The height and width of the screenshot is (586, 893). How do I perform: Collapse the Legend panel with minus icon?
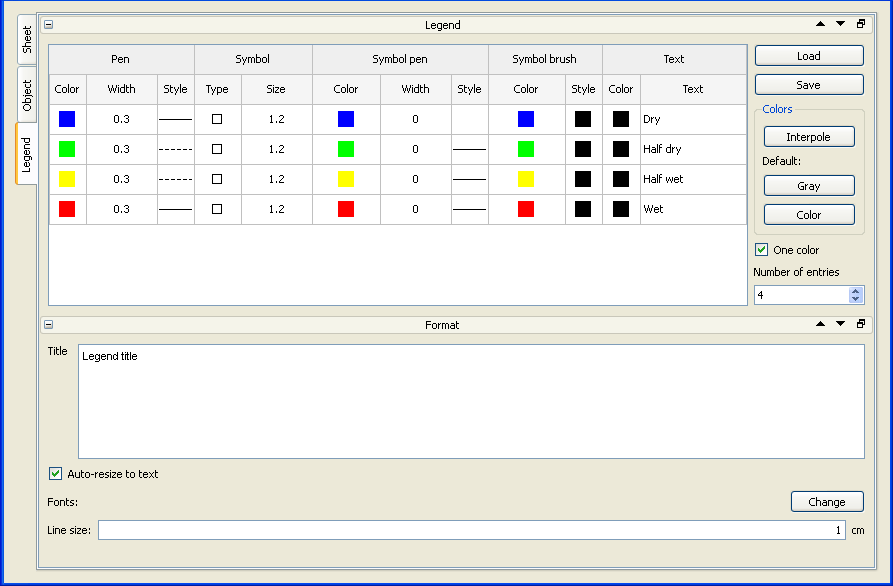click(x=49, y=25)
